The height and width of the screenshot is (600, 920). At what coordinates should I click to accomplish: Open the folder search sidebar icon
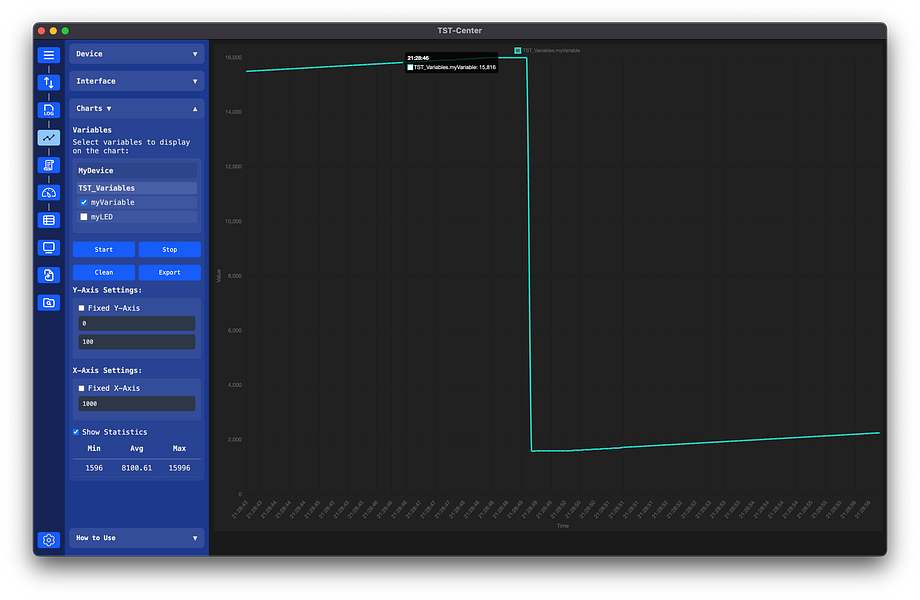coord(49,303)
